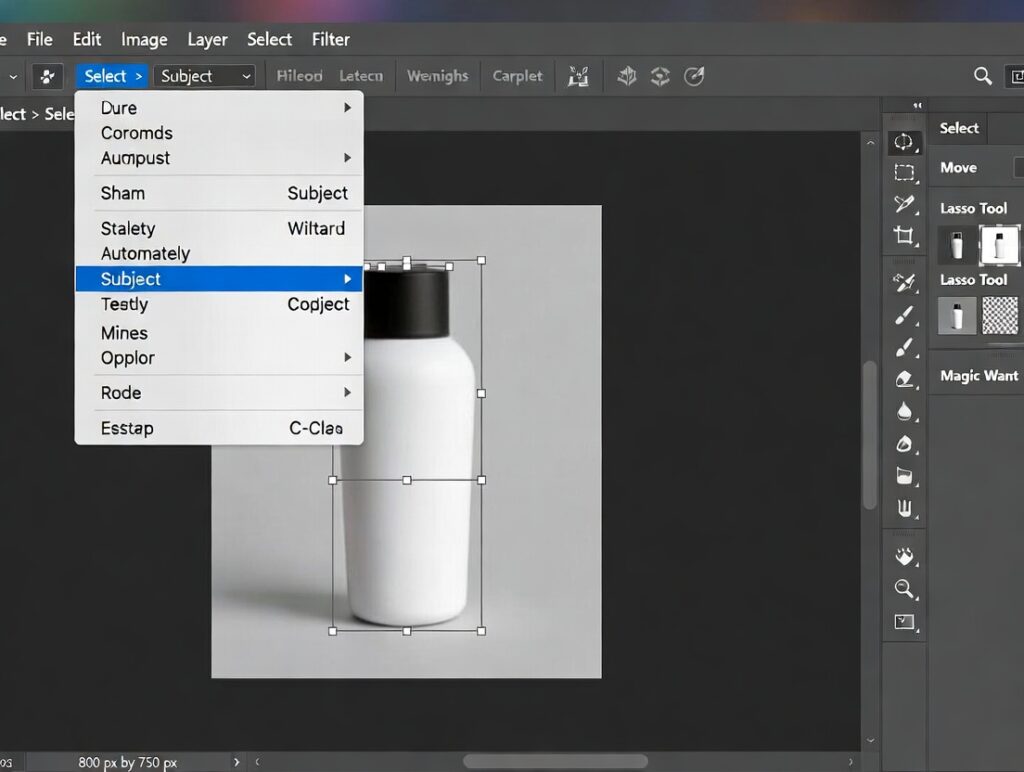Choose the Rectangular Marquee tool
This screenshot has width=1024, height=772.
tap(905, 172)
